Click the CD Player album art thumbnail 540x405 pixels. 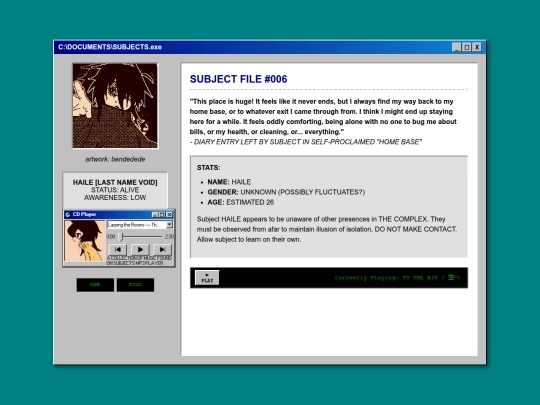[85, 241]
